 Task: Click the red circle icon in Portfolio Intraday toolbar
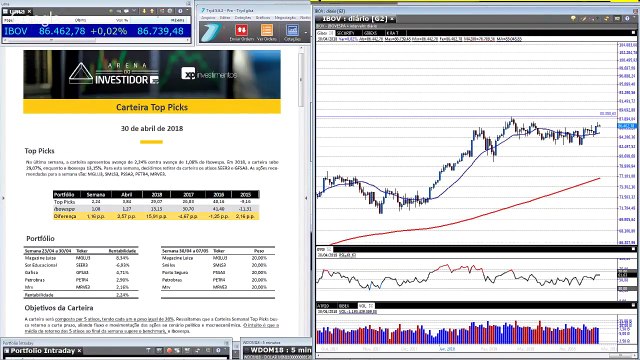[x=170, y=351]
